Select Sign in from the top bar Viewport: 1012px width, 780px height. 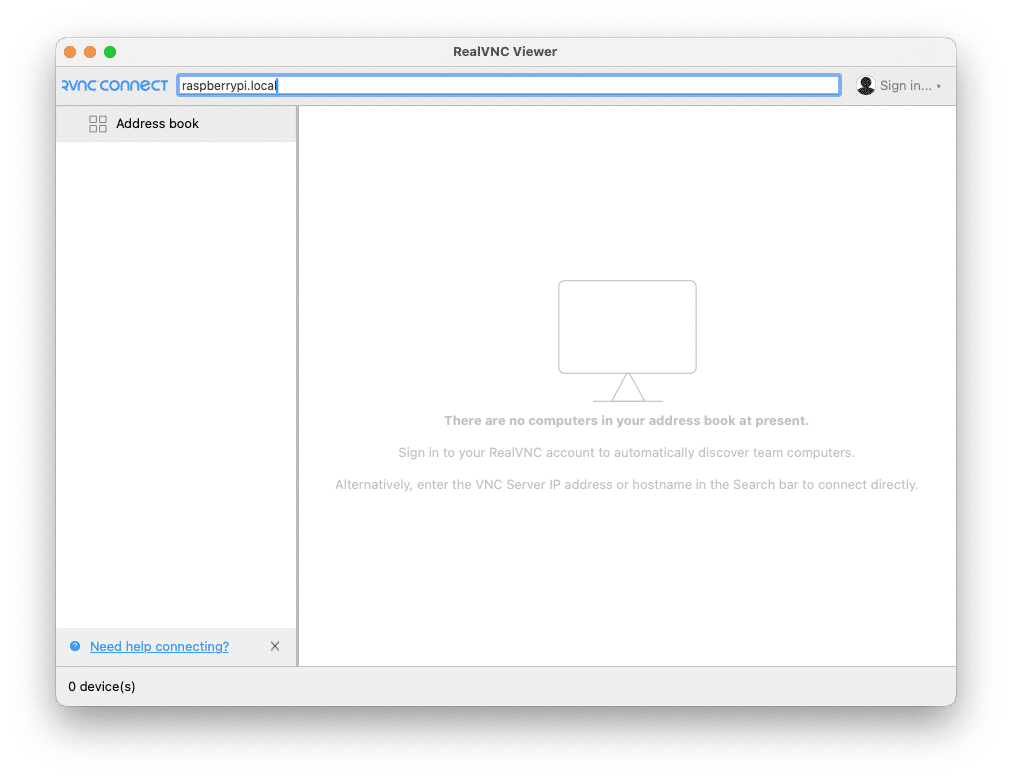[903, 85]
